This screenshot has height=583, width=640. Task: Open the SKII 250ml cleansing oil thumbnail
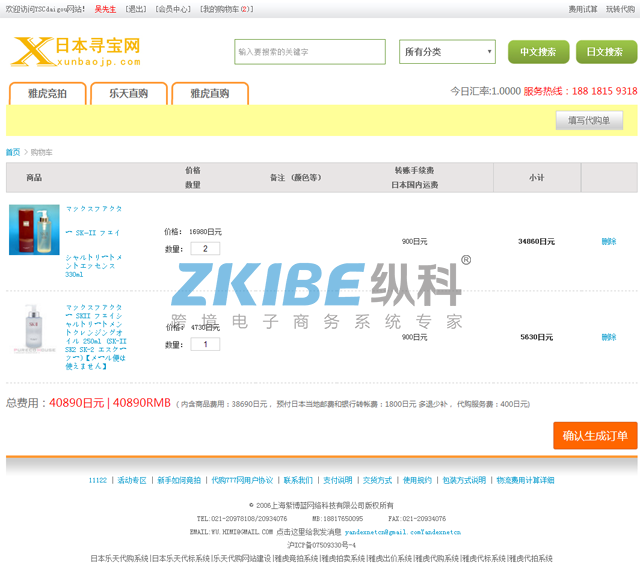tap(33, 329)
